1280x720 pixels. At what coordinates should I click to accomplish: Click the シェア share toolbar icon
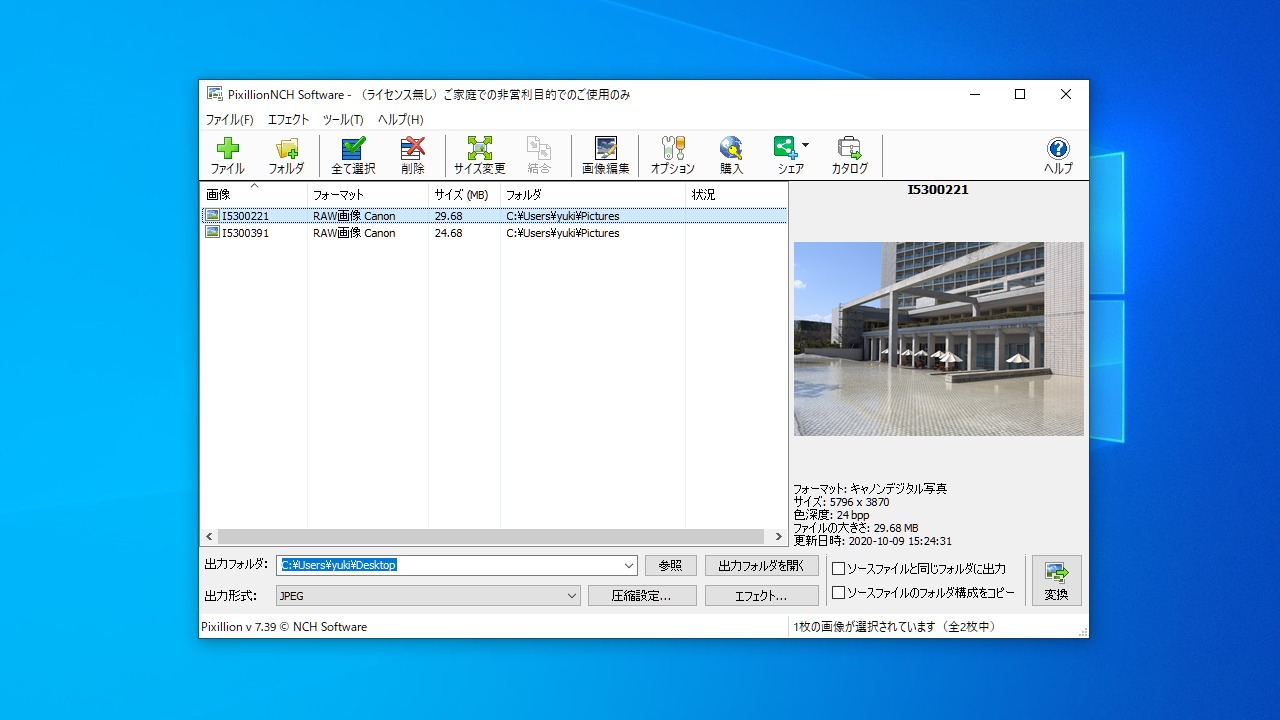[x=786, y=155]
